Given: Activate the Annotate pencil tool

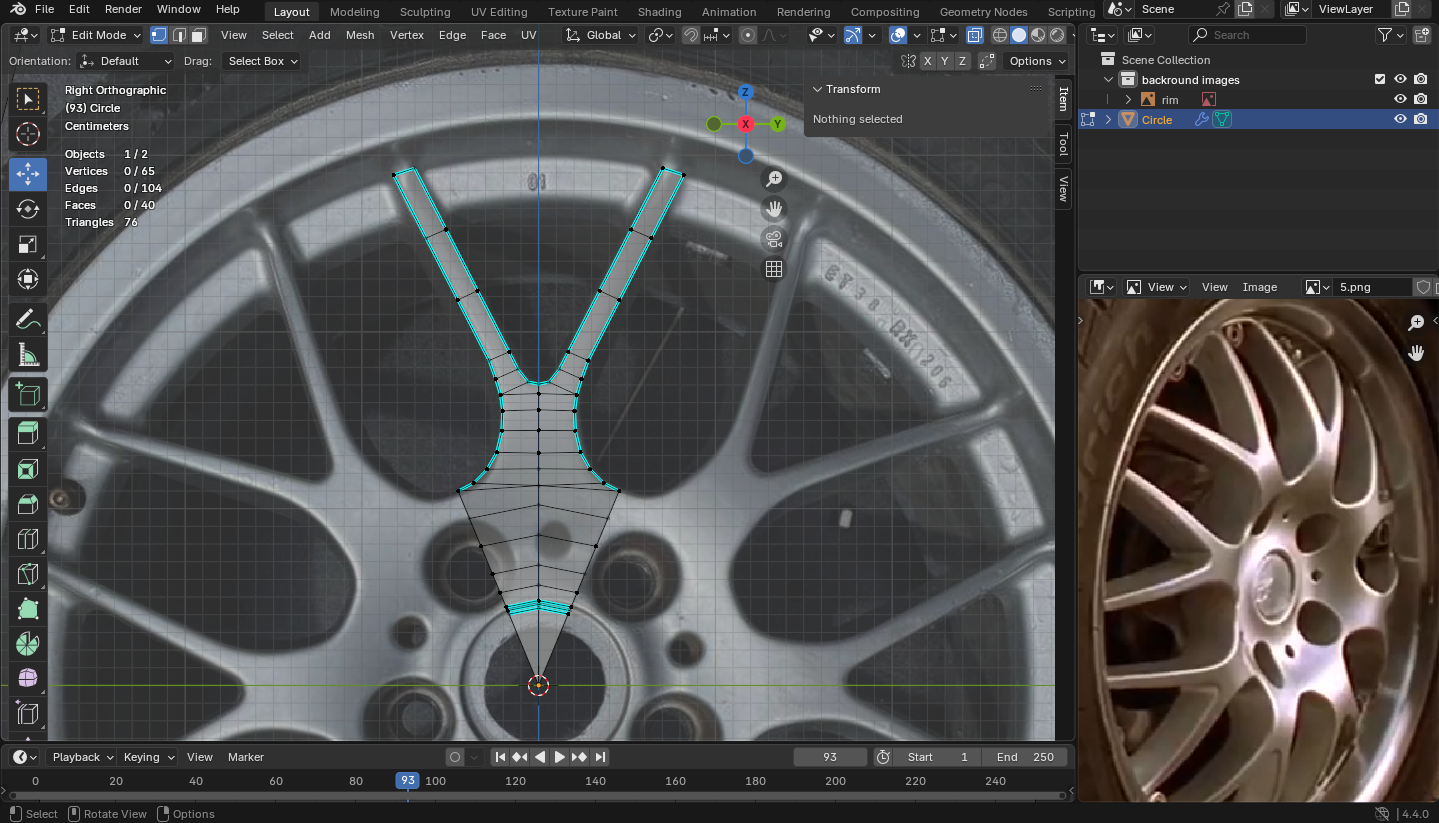Looking at the screenshot, I should point(28,320).
